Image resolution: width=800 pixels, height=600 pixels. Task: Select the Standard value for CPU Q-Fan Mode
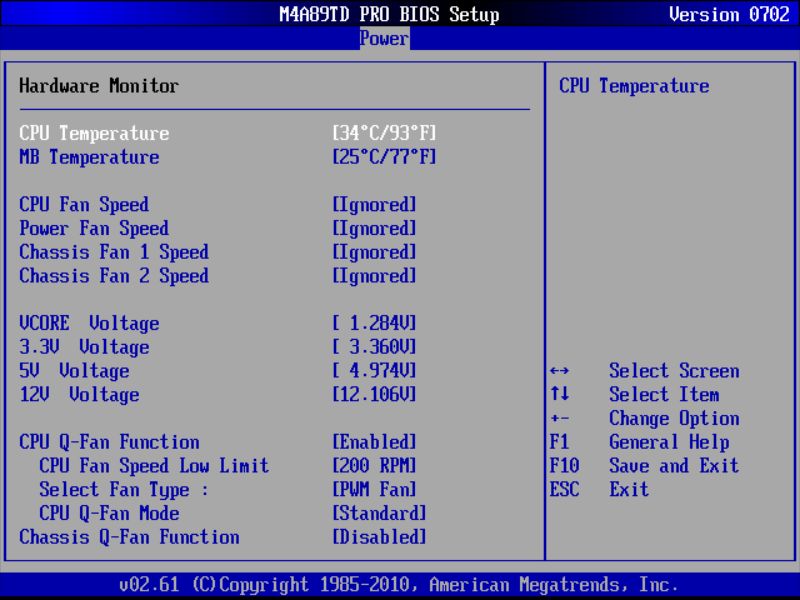[381, 513]
